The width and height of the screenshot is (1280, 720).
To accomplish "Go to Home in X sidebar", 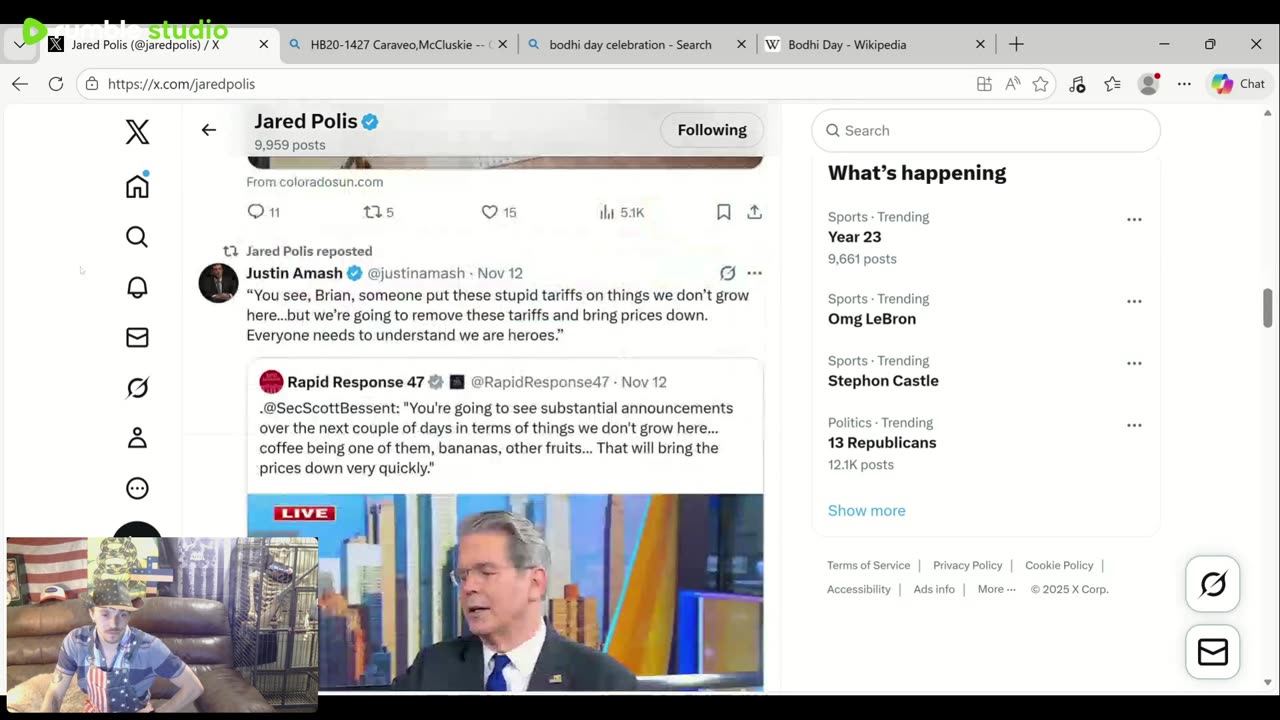I will (x=137, y=186).
